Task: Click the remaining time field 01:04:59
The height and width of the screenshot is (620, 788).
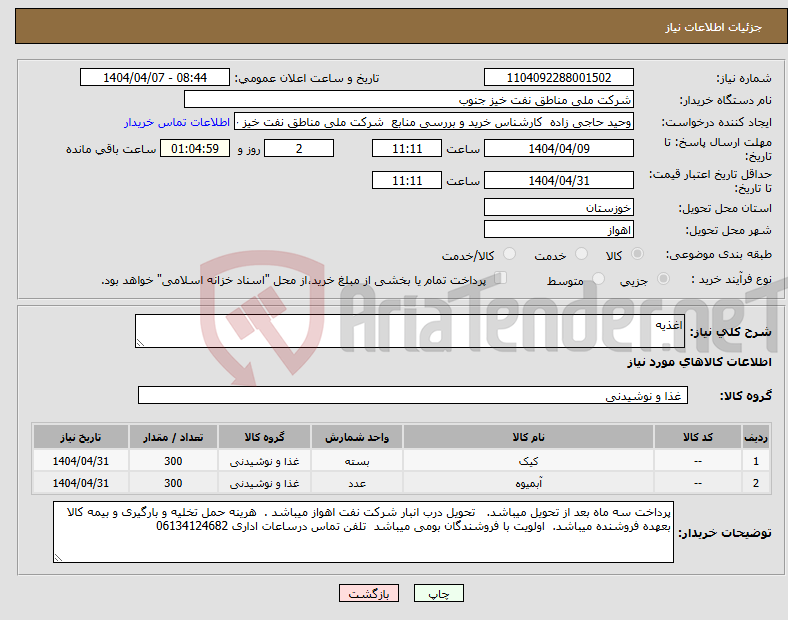Action: pos(195,148)
